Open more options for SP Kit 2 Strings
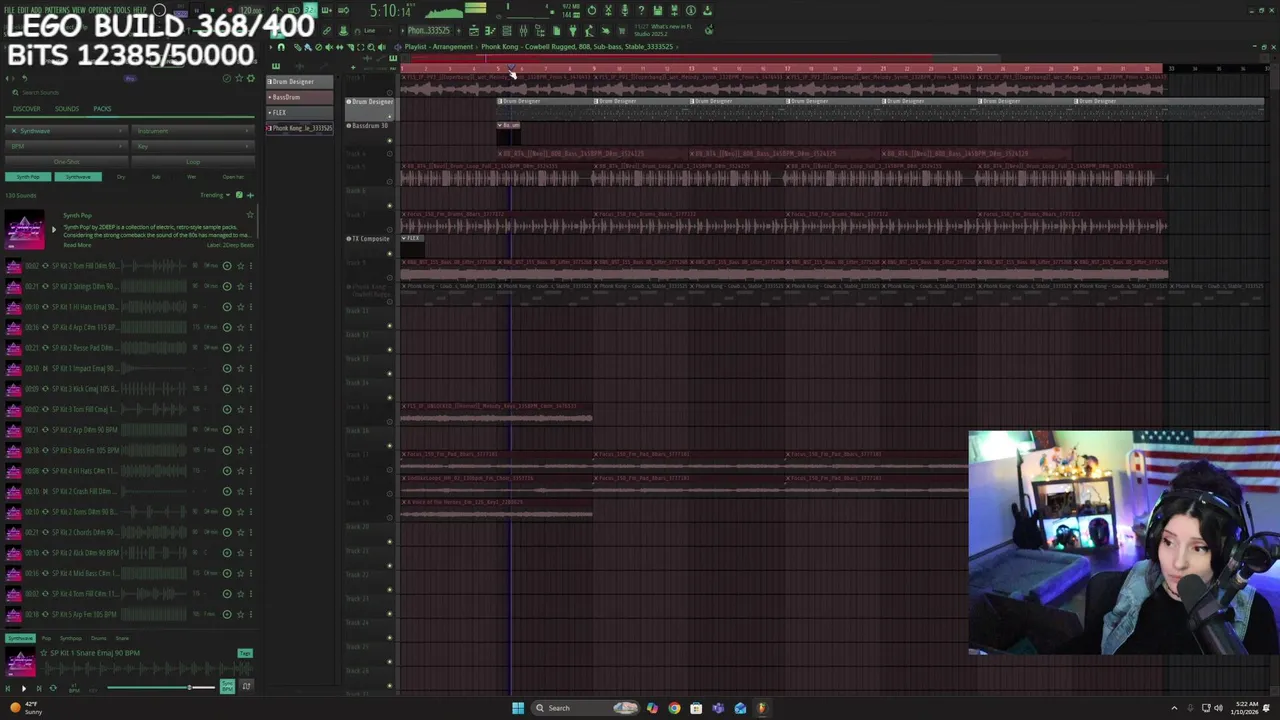The height and width of the screenshot is (720, 1280). pyautogui.click(x=250, y=286)
